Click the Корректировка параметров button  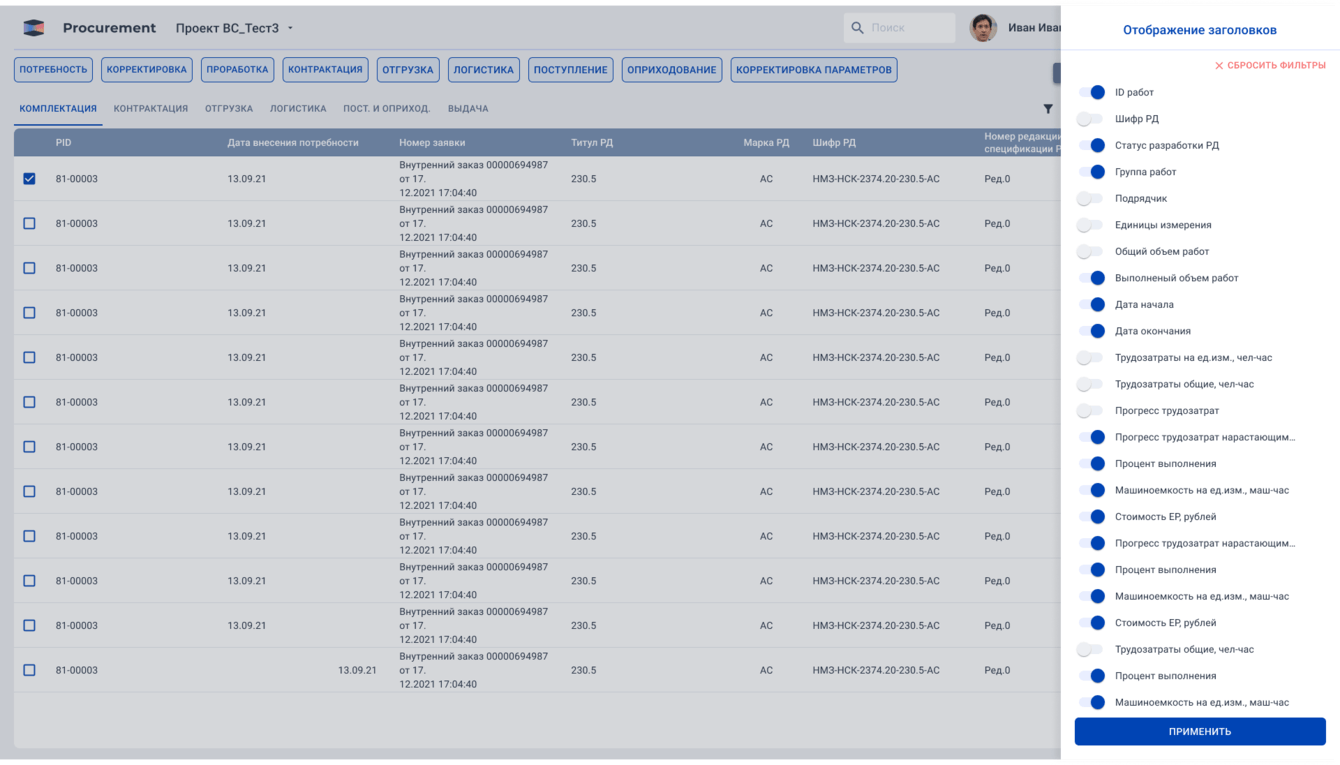[814, 70]
